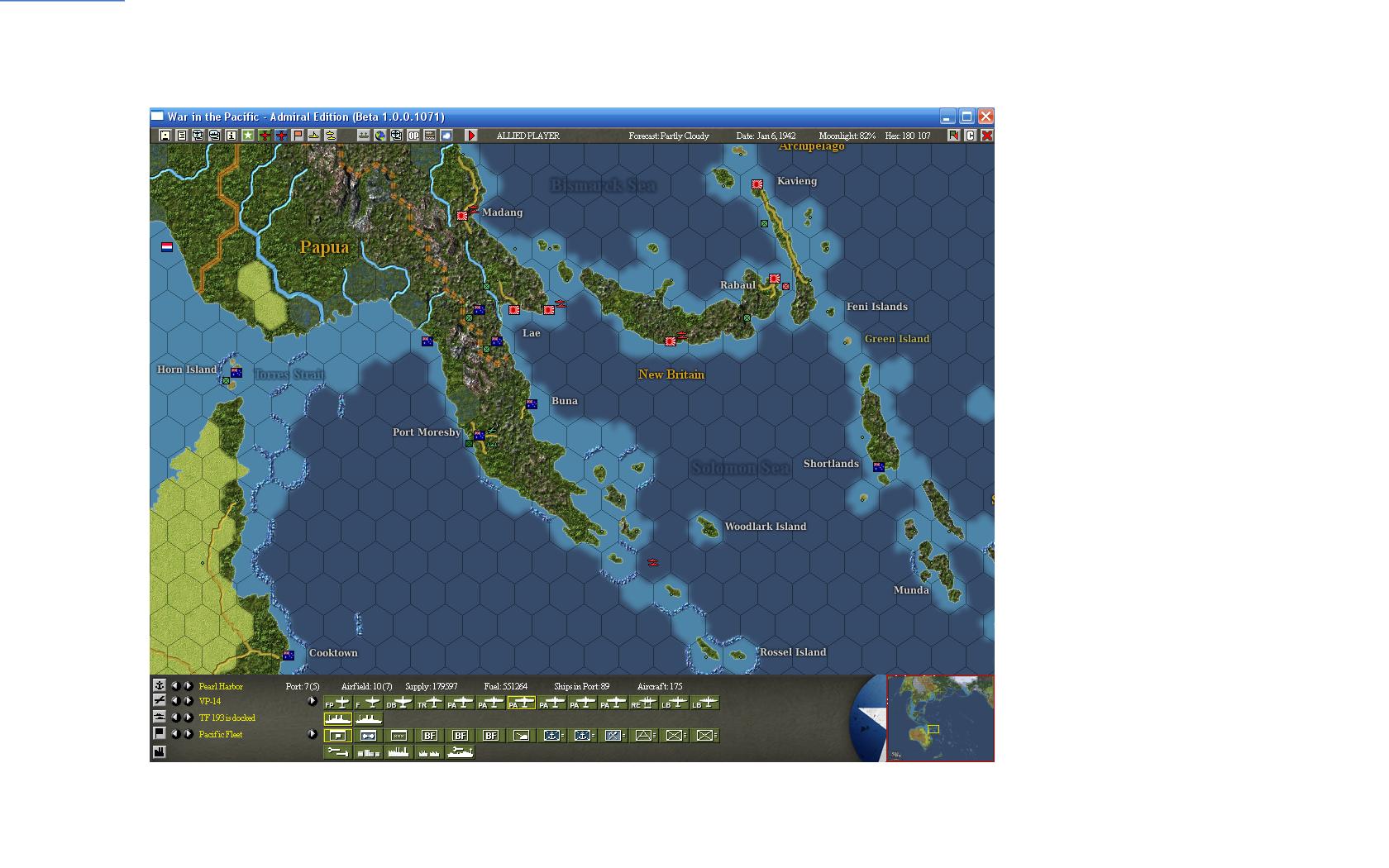Click the text-list document icon in the toolbar
The image size is (1389, 868).
(182, 136)
